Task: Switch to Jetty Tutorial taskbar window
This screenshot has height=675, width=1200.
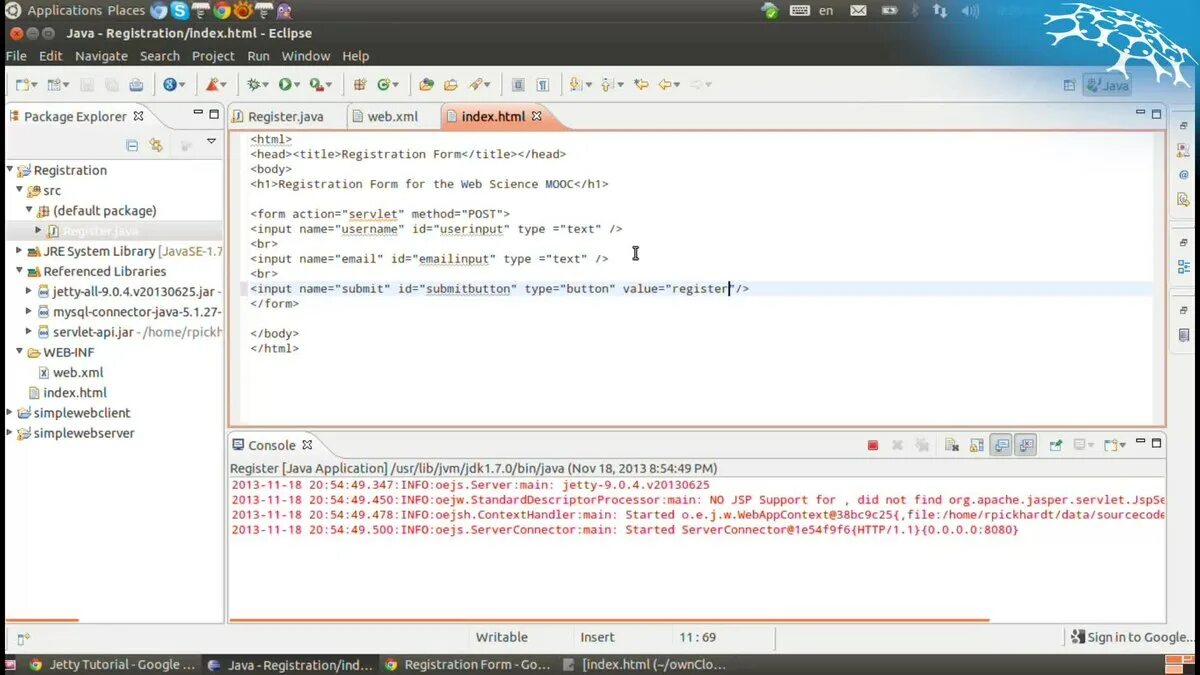Action: pos(112,664)
